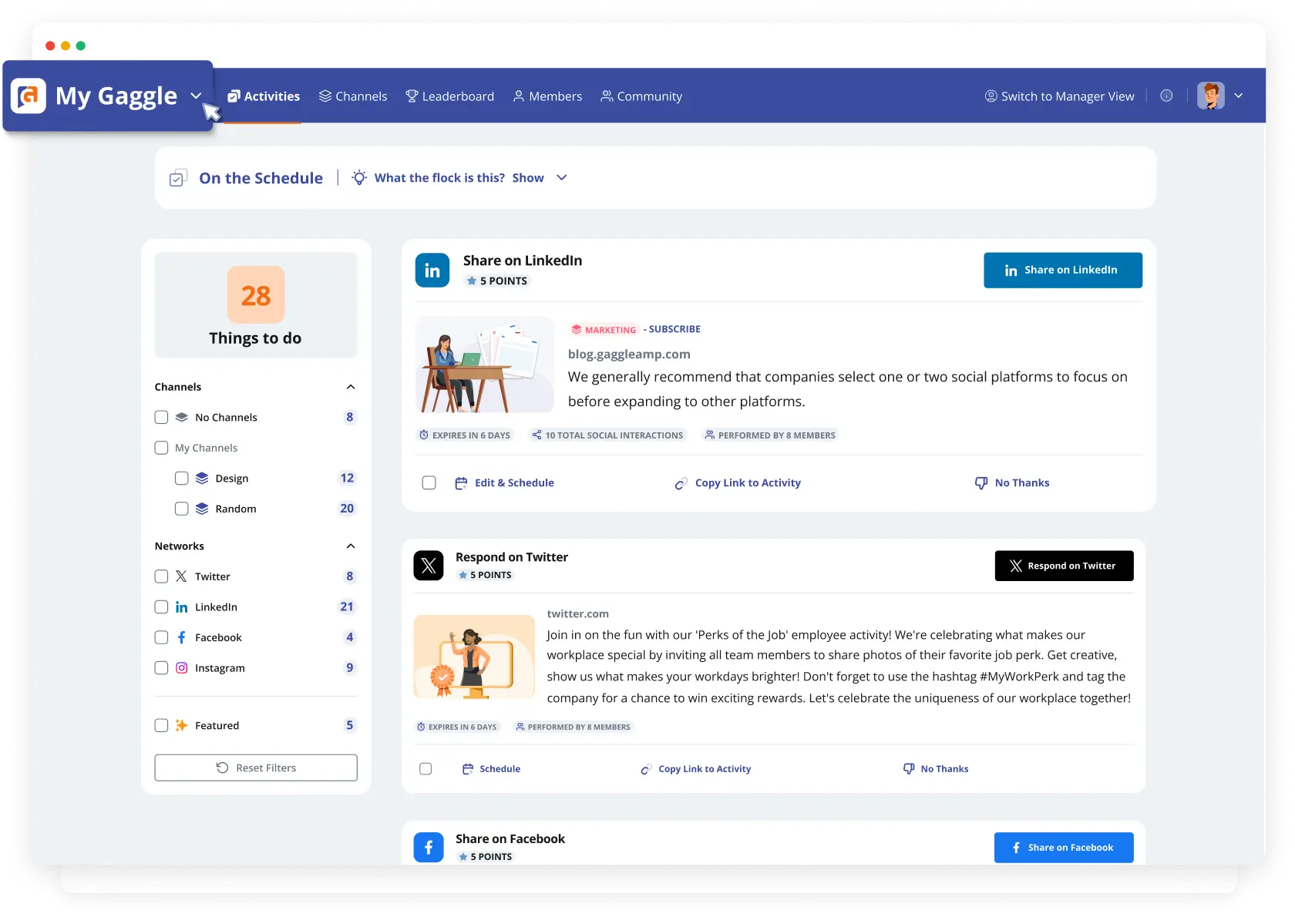Click Copy Link to Activity for LinkedIn

point(738,483)
